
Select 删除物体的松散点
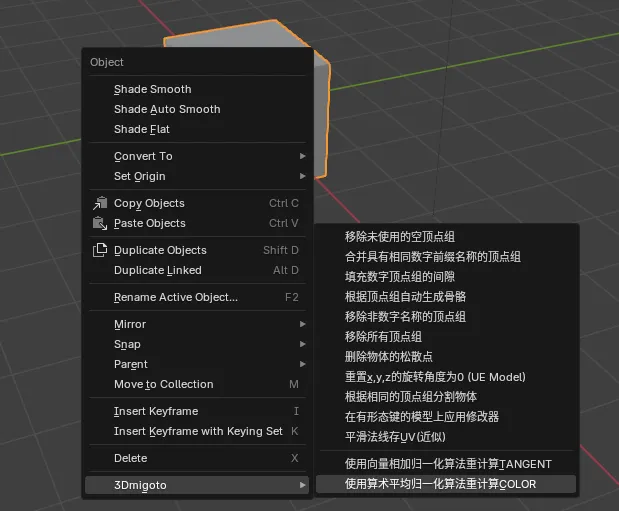[x=446, y=357]
